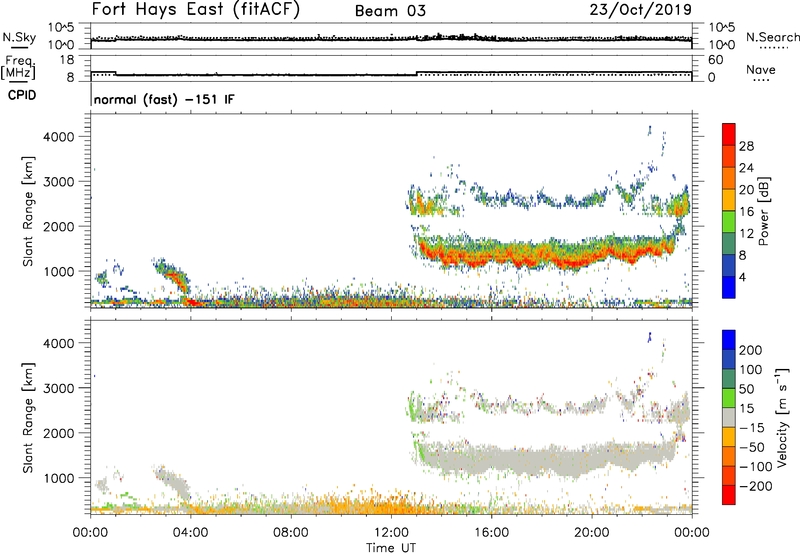Click the text 'normal (fast) -151 IF'
Image resolution: width=800 pixels, height=554 pixels.
point(164,100)
